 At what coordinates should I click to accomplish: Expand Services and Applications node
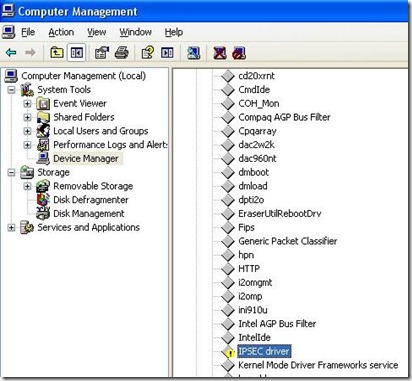tap(11, 227)
